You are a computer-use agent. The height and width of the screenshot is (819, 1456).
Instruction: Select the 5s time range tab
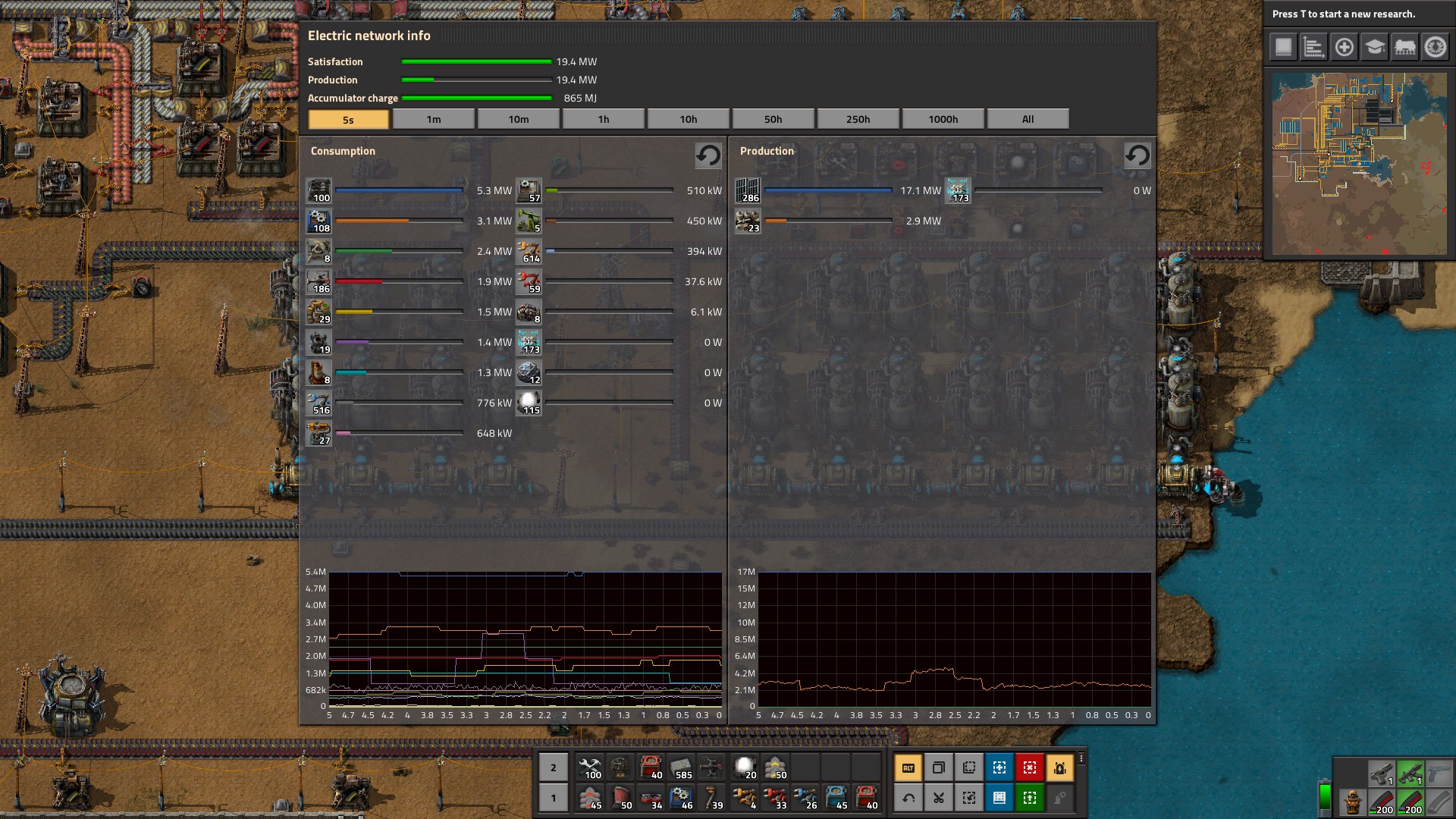coord(348,119)
